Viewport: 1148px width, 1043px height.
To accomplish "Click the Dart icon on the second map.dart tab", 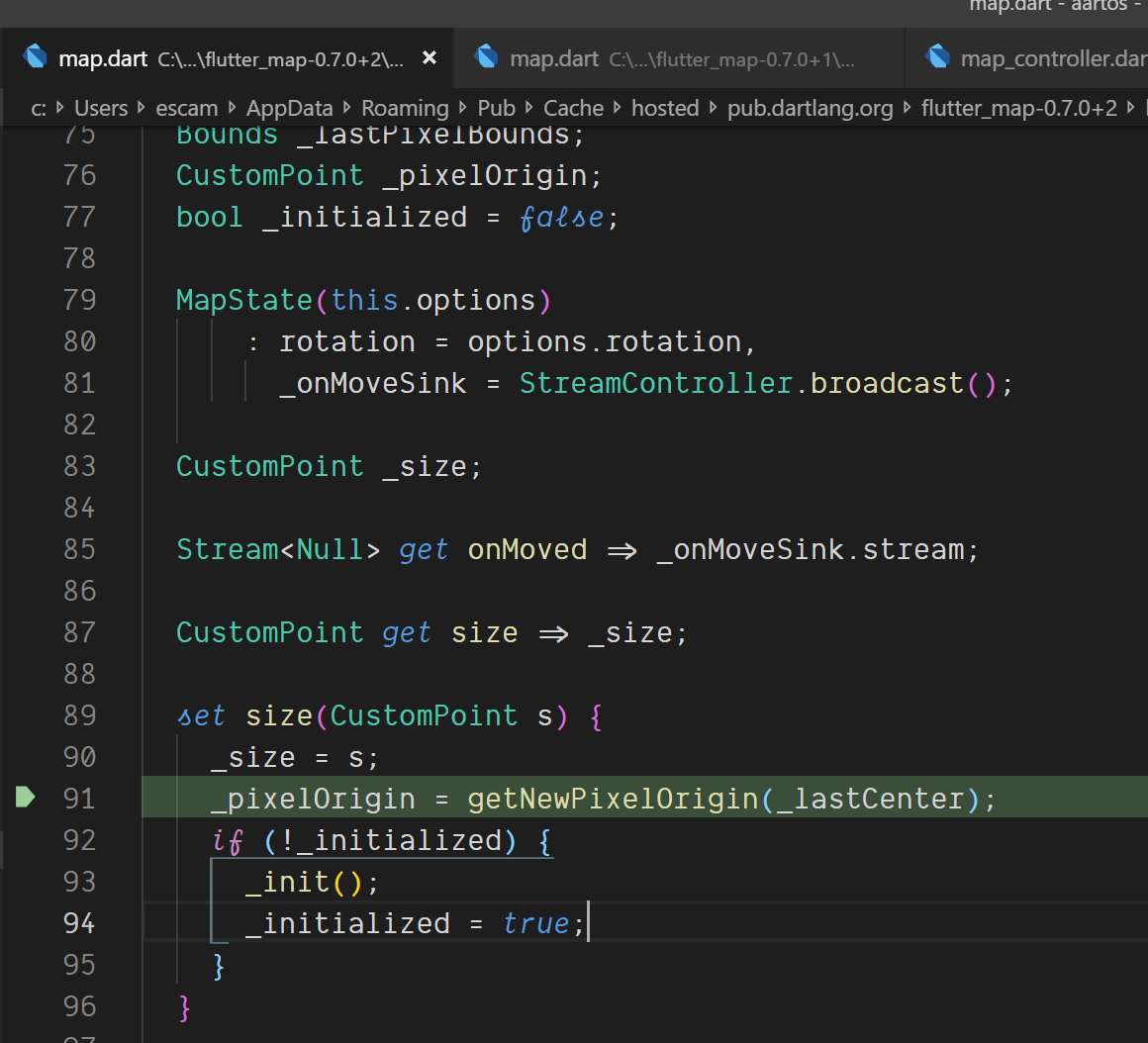I will tap(488, 56).
